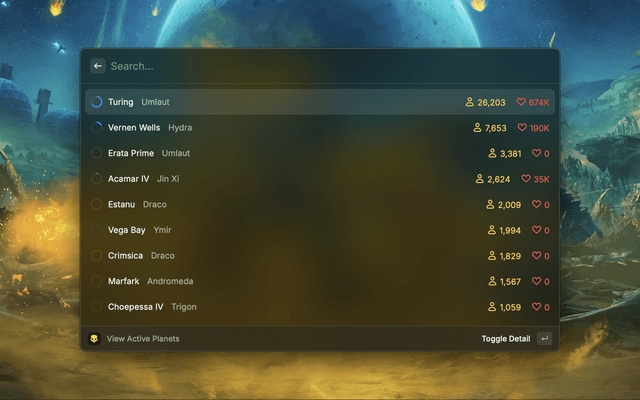This screenshot has height=400, width=640.
Task: Click the Helldivers skull extension icon
Action: pyautogui.click(x=94, y=339)
